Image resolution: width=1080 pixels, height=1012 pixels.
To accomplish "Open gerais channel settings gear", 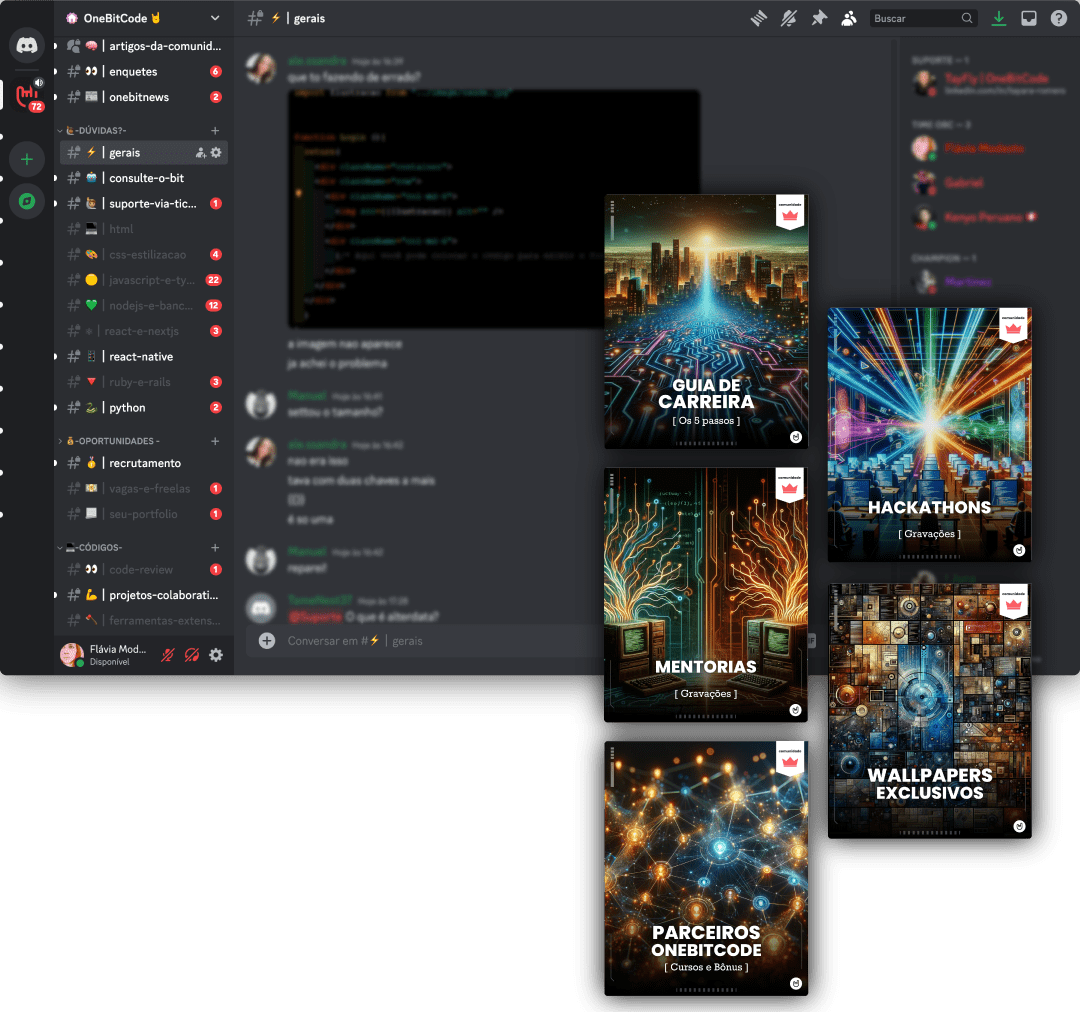I will coord(216,153).
